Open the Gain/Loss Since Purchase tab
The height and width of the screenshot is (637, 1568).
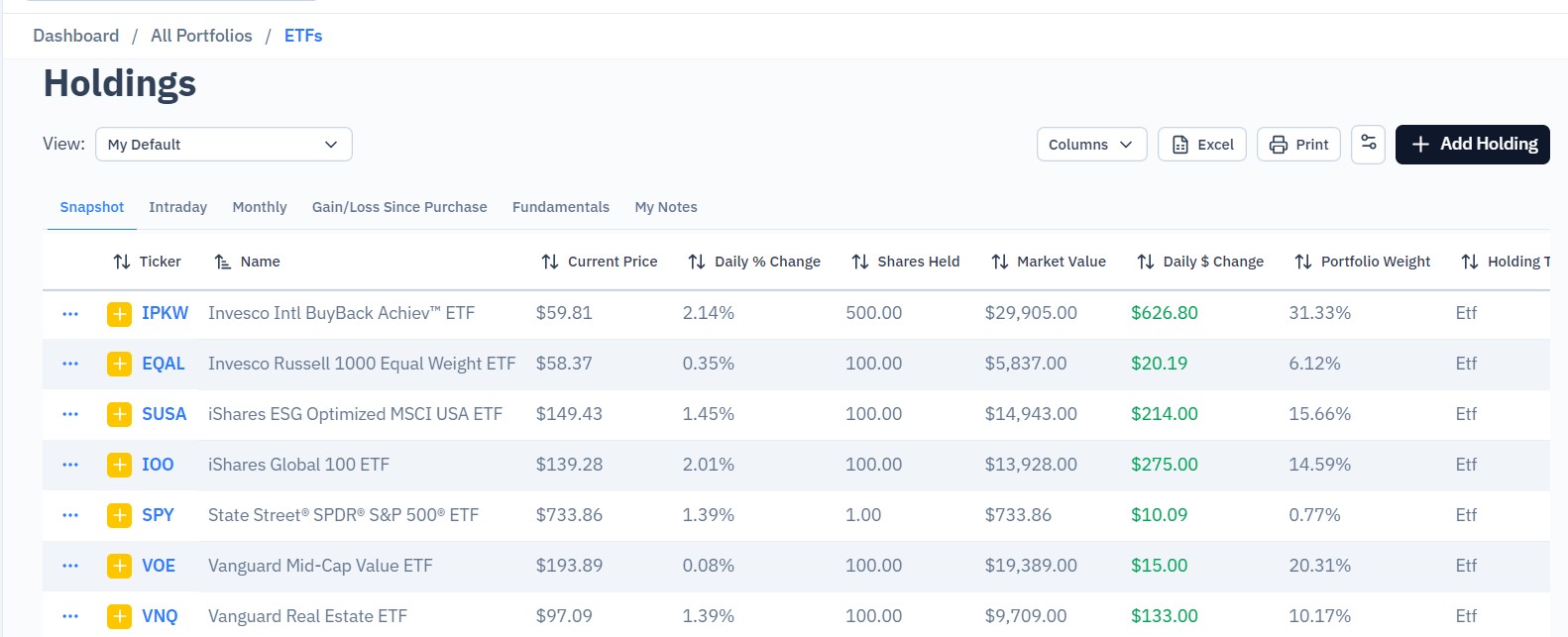coord(399,207)
